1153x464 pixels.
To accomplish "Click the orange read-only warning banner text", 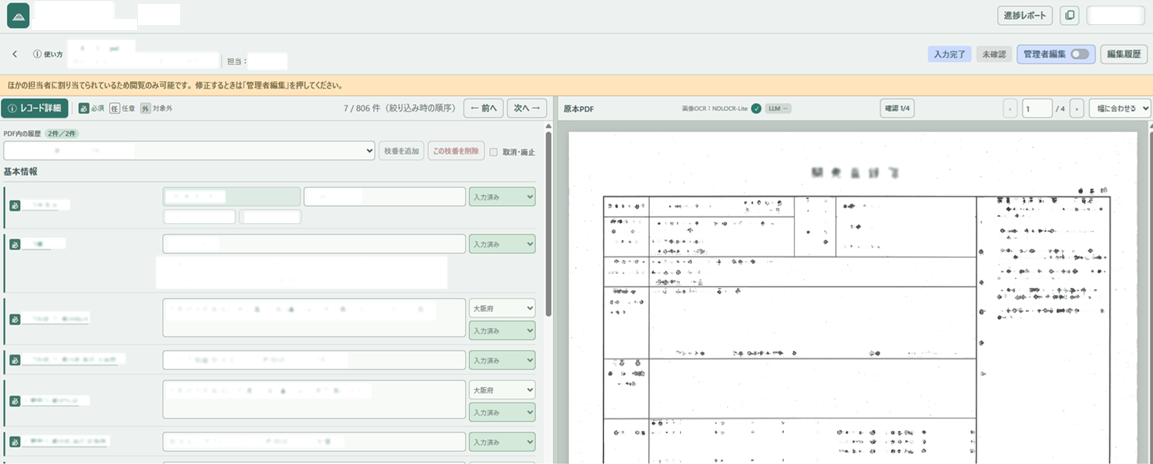I will [x=176, y=85].
